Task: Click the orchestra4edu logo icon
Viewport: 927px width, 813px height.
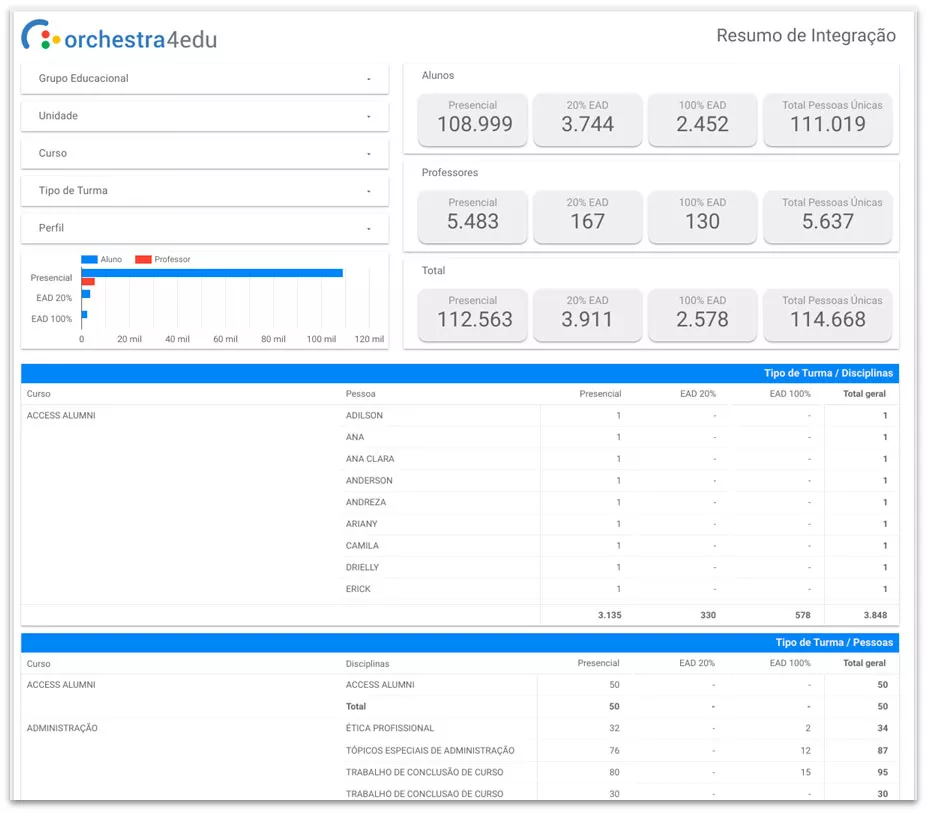Action: 42,36
